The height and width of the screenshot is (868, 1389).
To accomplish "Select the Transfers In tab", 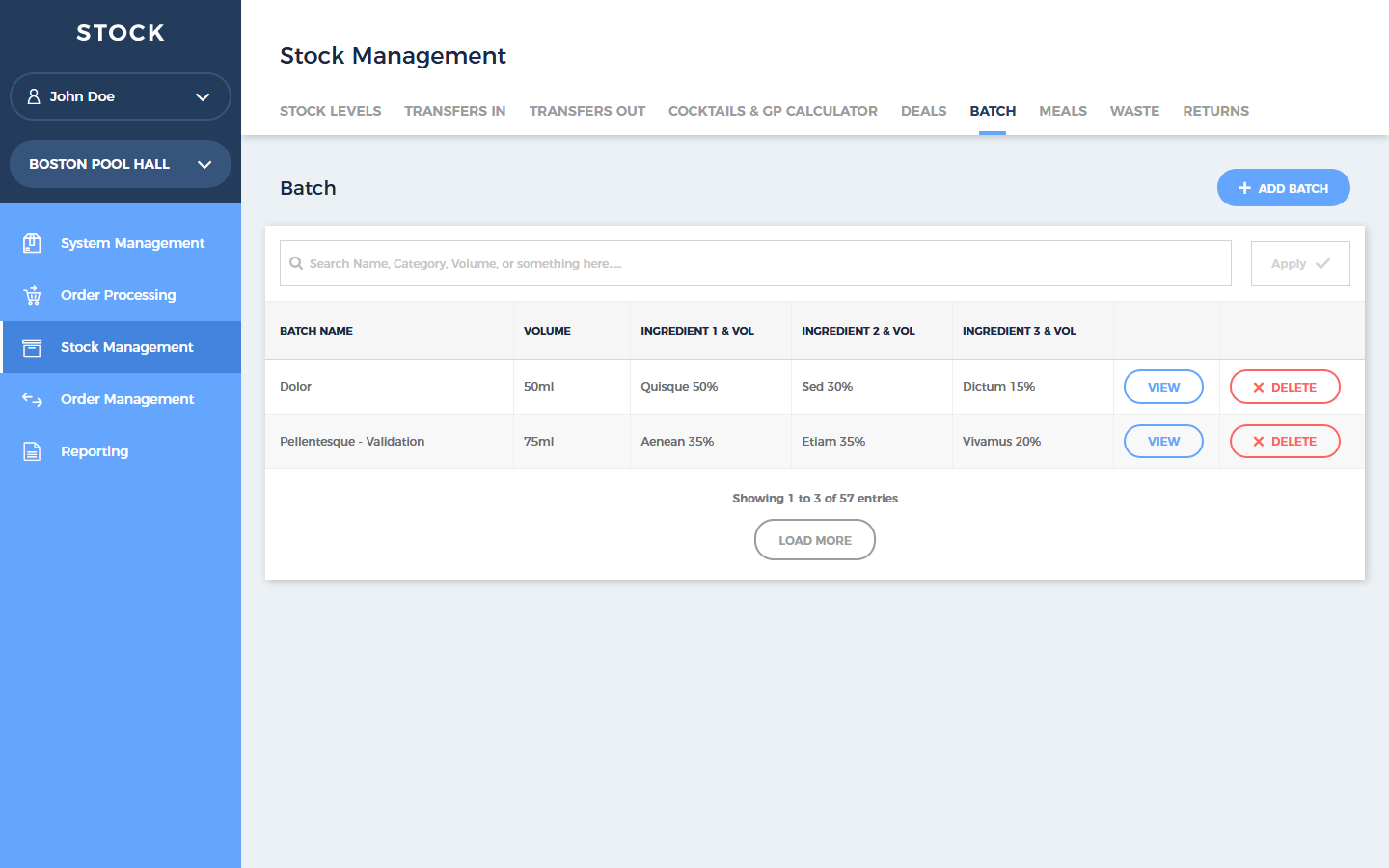I will click(x=454, y=111).
